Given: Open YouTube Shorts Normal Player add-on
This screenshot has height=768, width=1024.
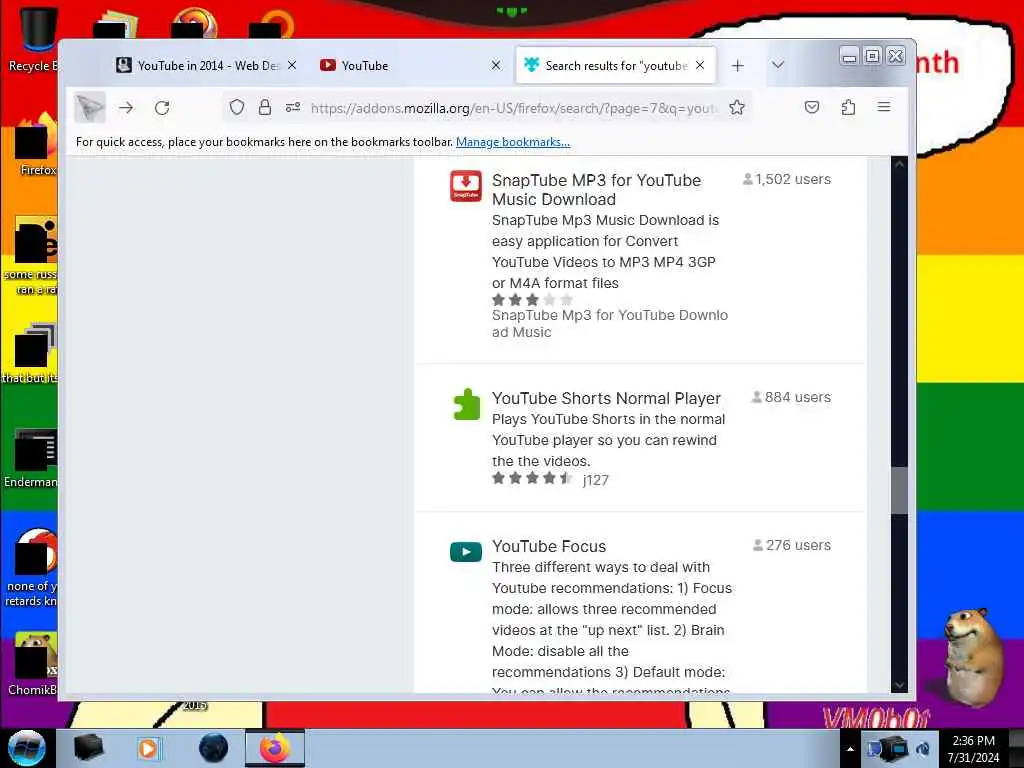Looking at the screenshot, I should pyautogui.click(x=606, y=398).
